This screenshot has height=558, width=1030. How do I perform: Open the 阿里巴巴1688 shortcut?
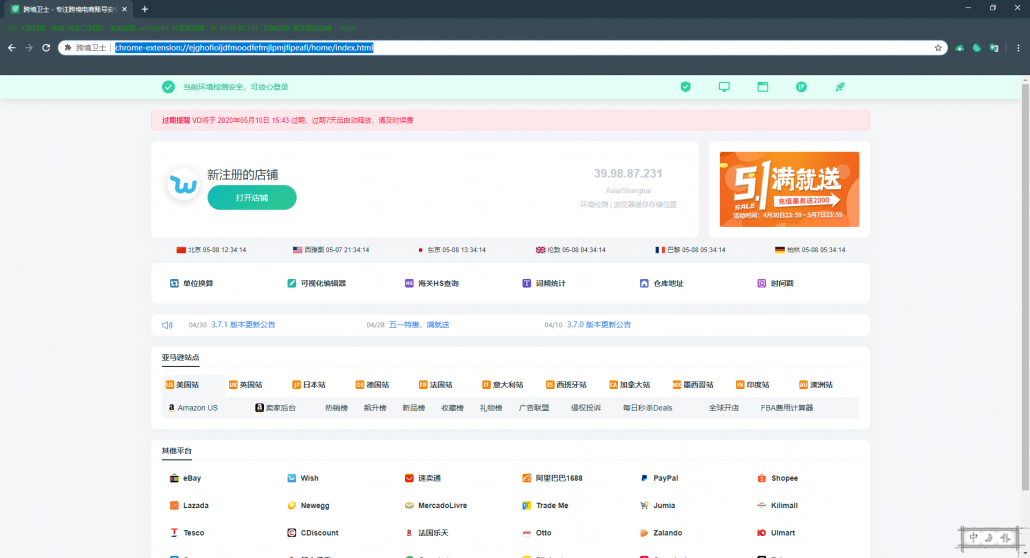552,478
